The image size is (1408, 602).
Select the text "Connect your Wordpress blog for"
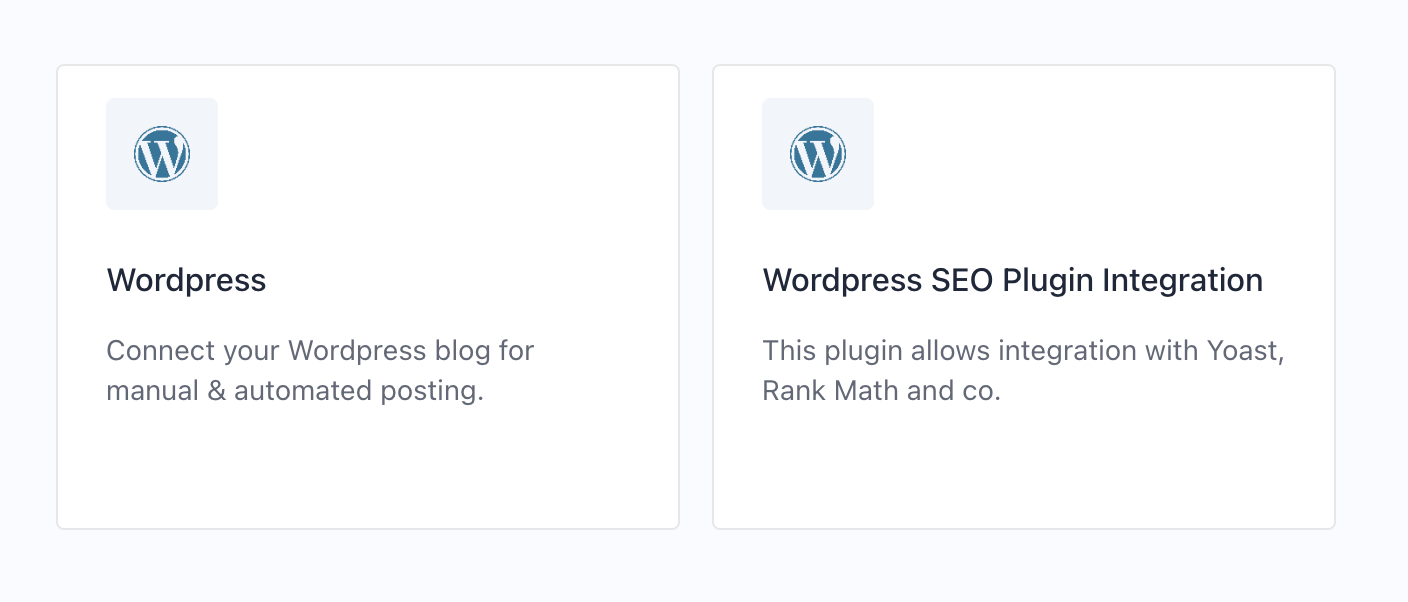320,351
